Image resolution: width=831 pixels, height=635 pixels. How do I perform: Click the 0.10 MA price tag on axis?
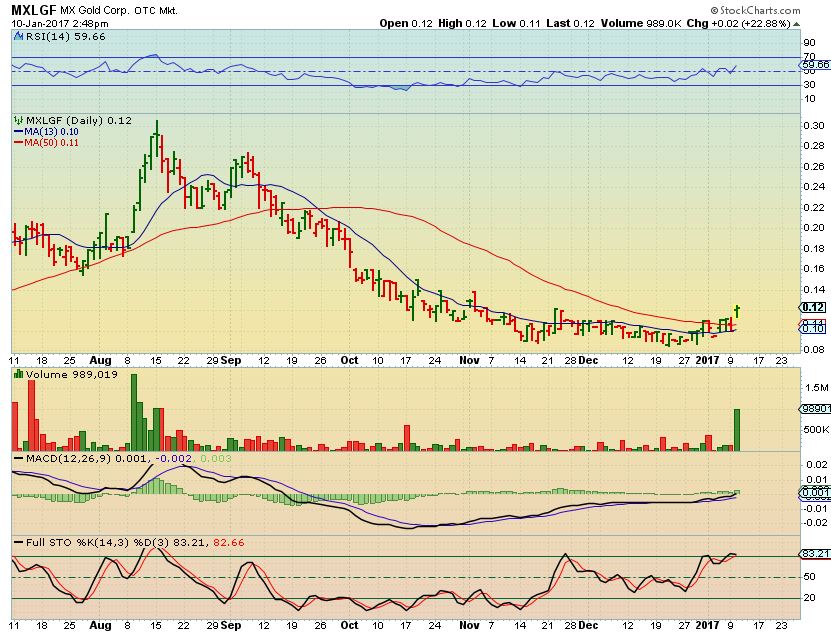point(813,328)
